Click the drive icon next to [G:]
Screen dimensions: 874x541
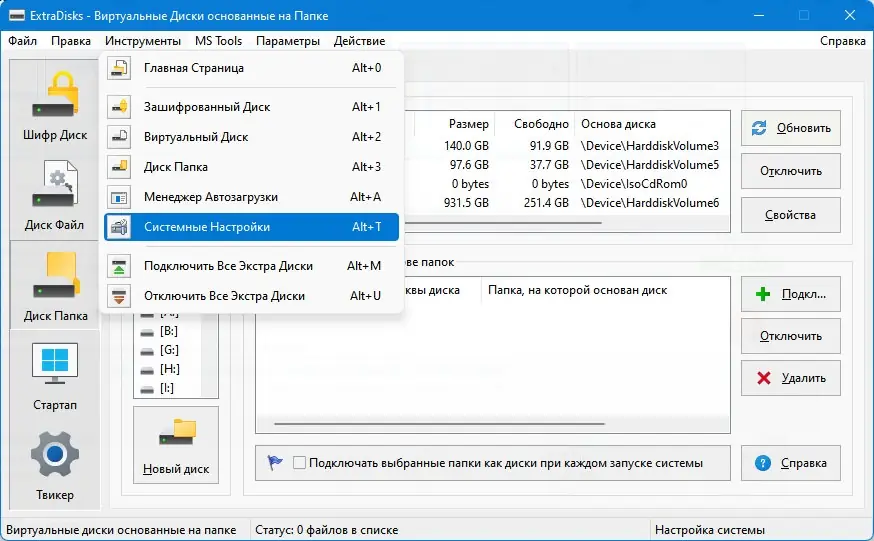147,352
